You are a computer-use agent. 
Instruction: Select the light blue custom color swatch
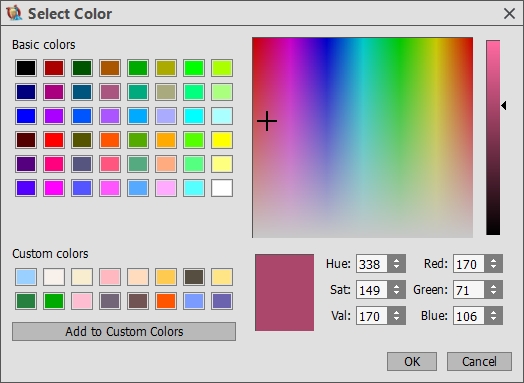pos(26,277)
